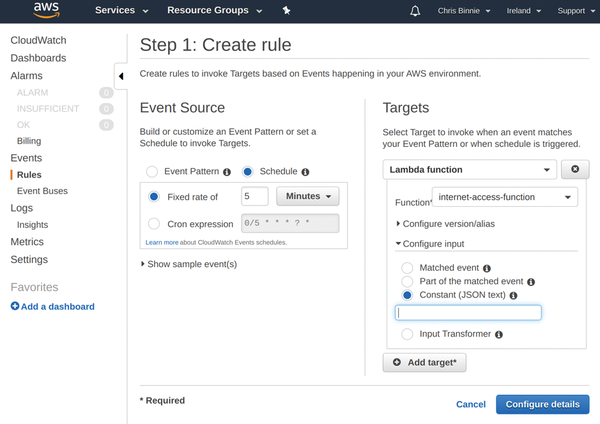The width and height of the screenshot is (600, 424).
Task: Open the Minutes unit dropdown
Action: [308, 196]
